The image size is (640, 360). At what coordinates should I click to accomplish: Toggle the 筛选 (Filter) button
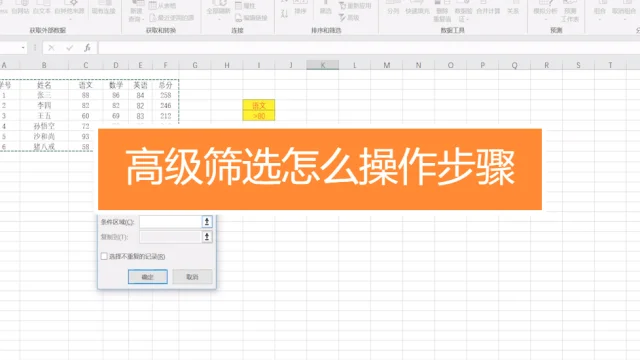pos(326,8)
